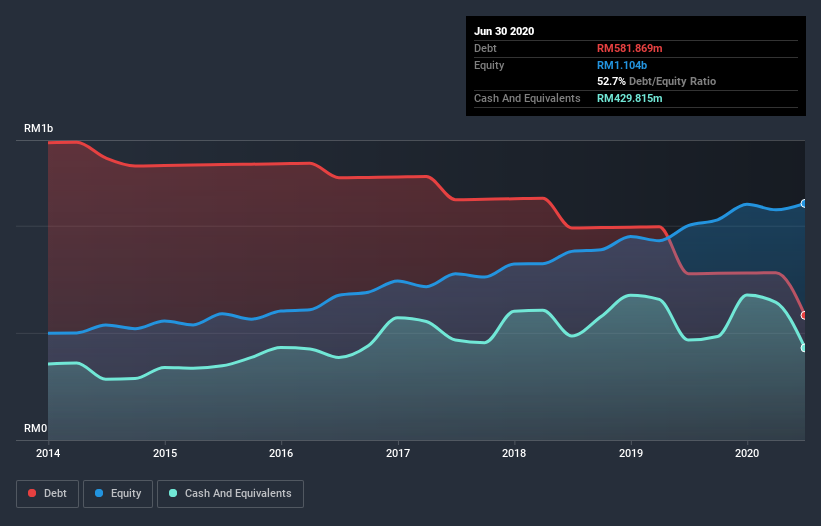
Task: Click the 2018 axis label
Action: coord(514,453)
